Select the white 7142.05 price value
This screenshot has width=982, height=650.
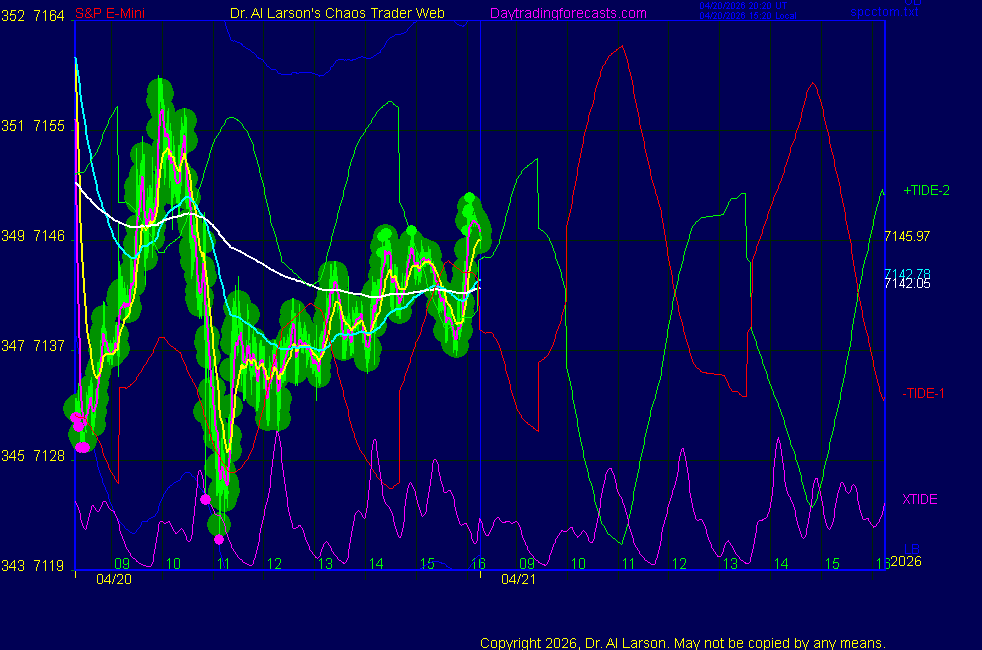(907, 284)
